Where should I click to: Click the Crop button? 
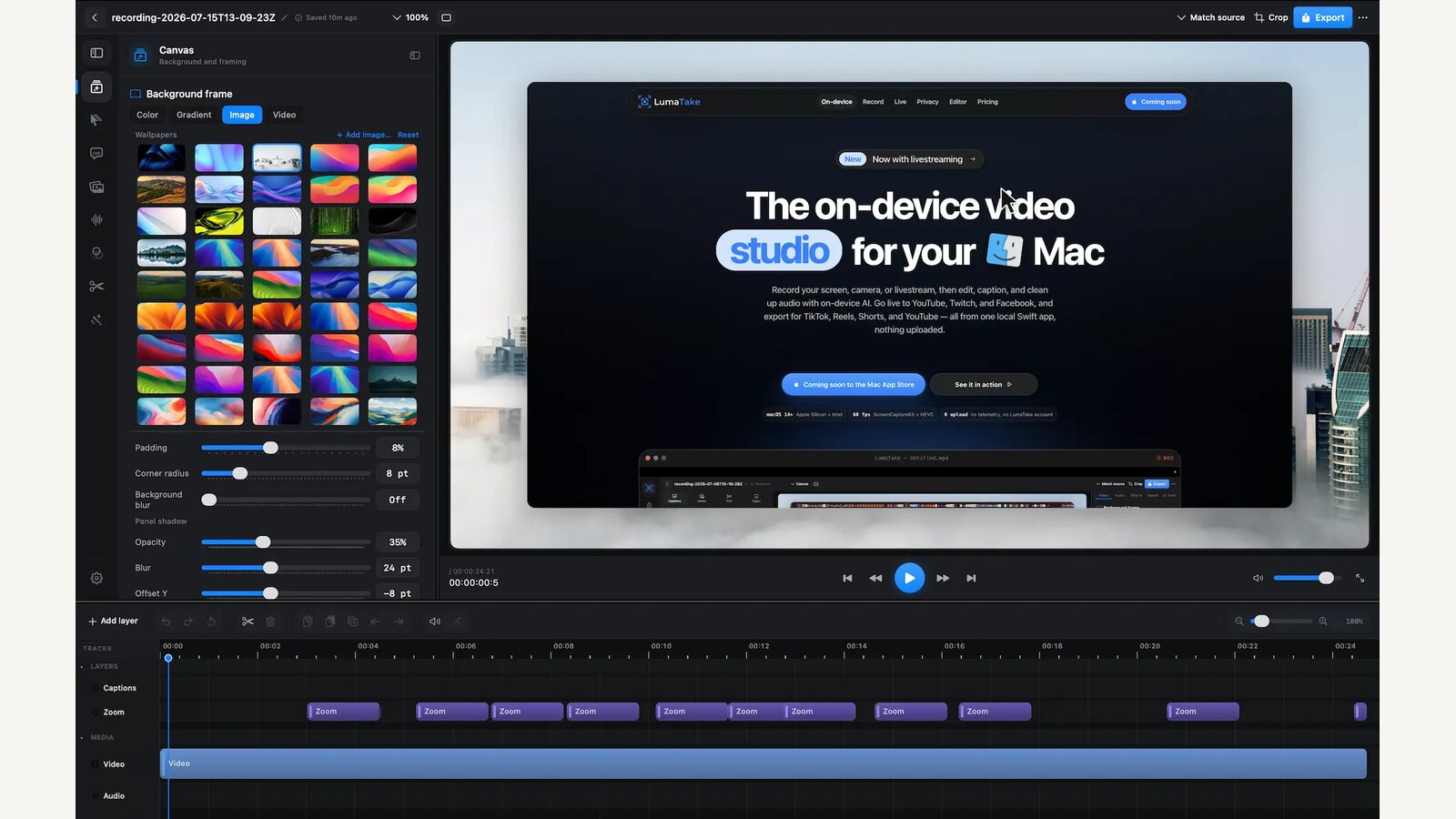(x=1271, y=17)
